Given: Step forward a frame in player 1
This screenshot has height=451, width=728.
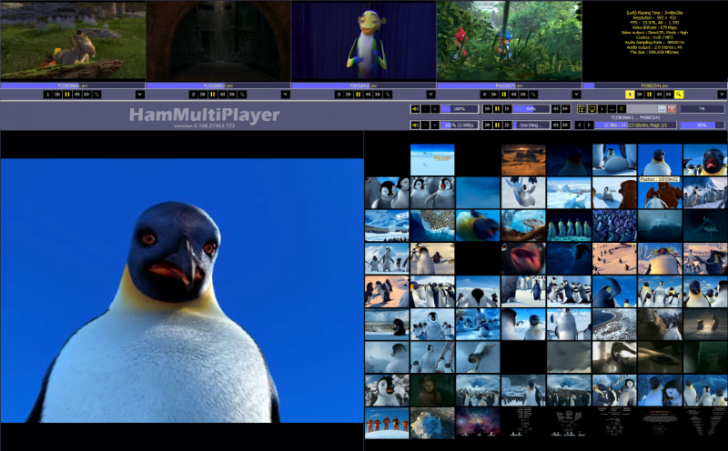Looking at the screenshot, I should pos(58,94).
